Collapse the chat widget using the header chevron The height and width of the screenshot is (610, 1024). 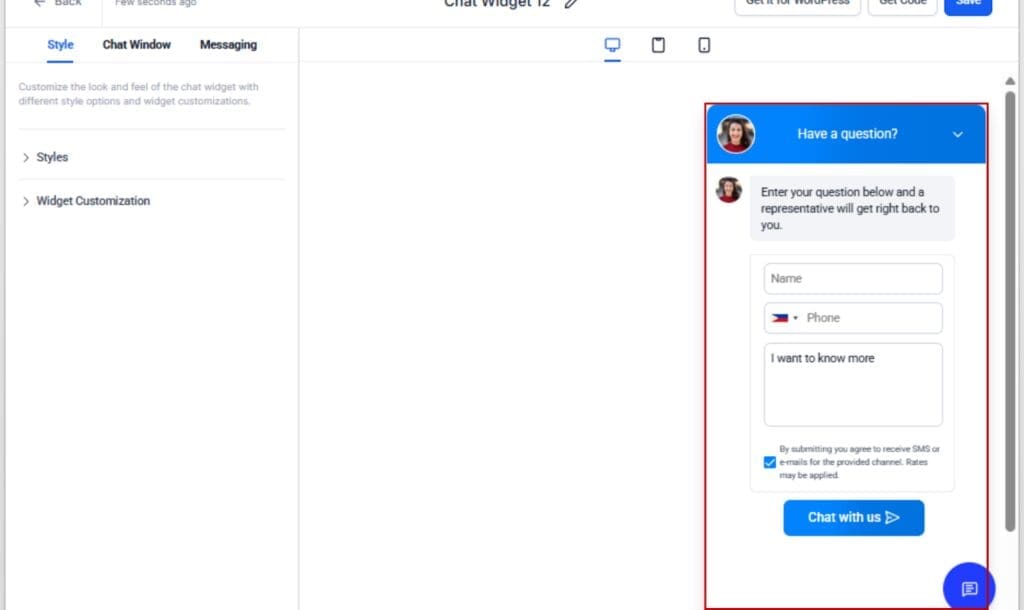click(x=957, y=134)
